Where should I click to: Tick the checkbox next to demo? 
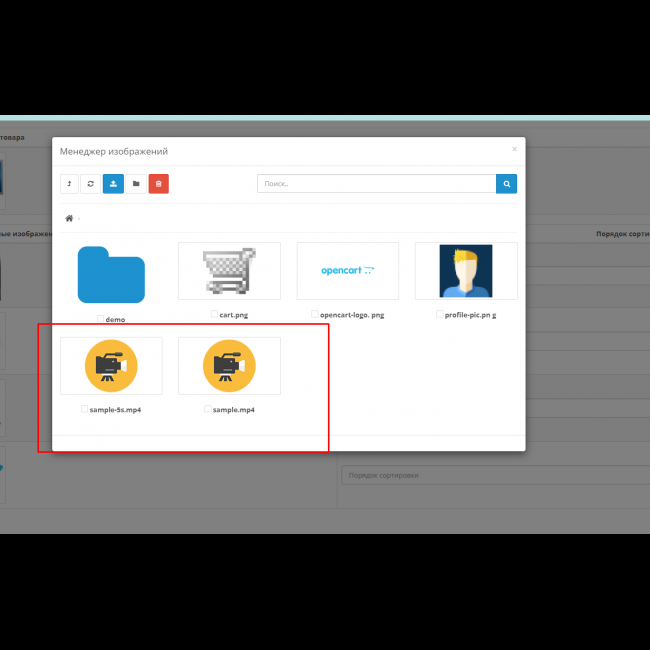(x=100, y=319)
